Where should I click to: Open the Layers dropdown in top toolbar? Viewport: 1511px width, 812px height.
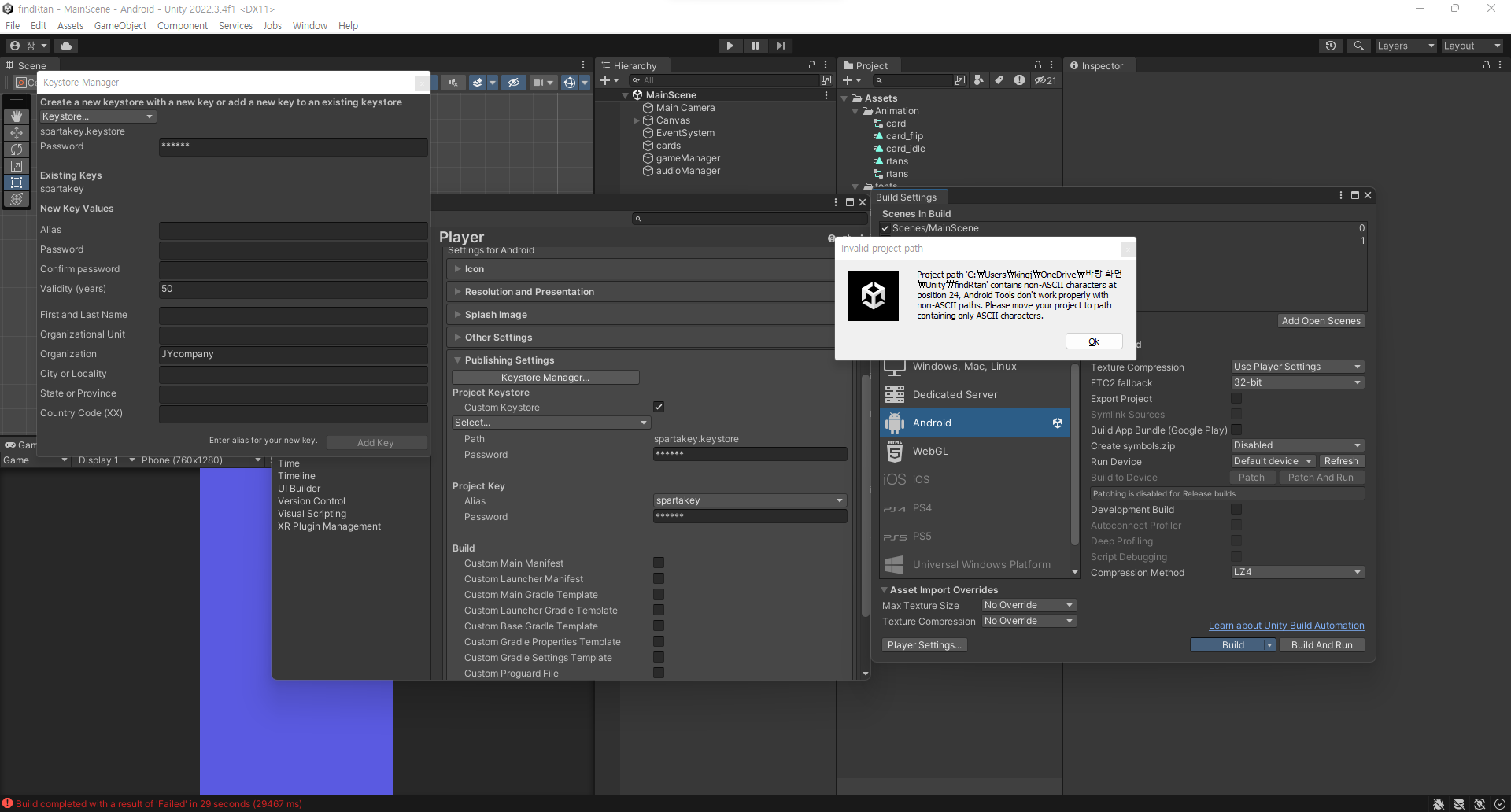pyautogui.click(x=1406, y=46)
